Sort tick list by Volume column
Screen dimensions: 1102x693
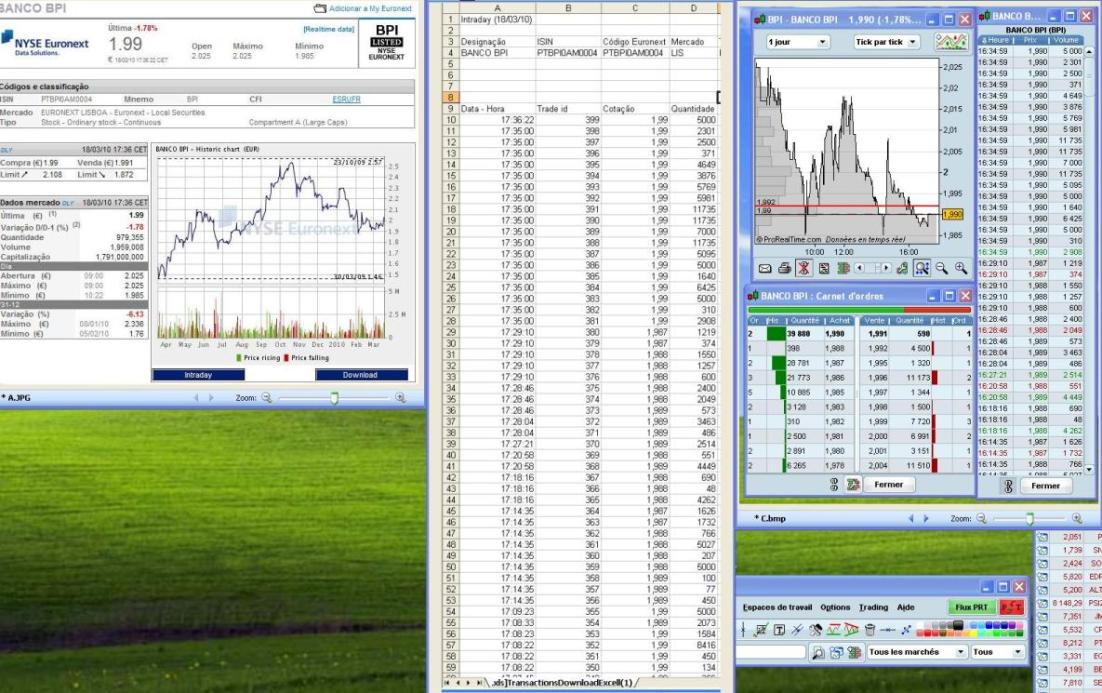tap(1065, 40)
